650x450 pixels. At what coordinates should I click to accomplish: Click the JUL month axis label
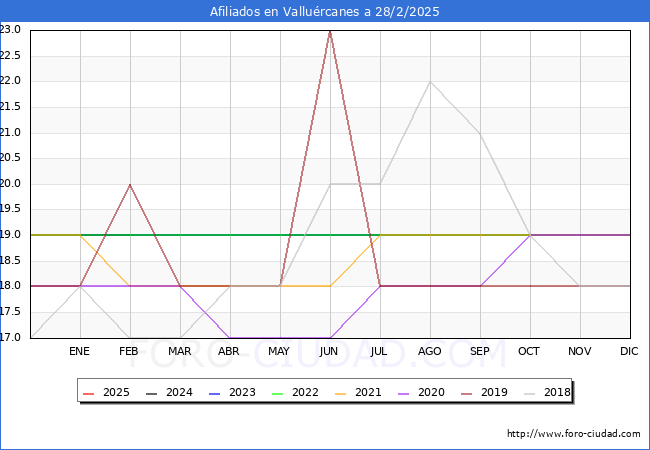[x=379, y=351]
